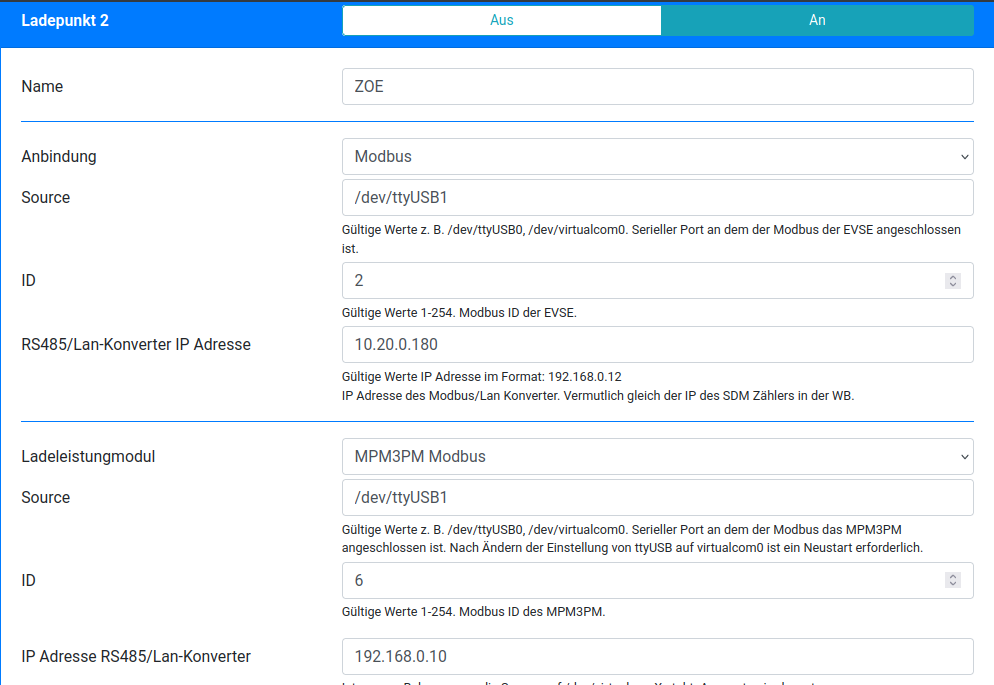
Task: Edit the IP address field showing 10.20.0.180
Action: (x=657, y=345)
